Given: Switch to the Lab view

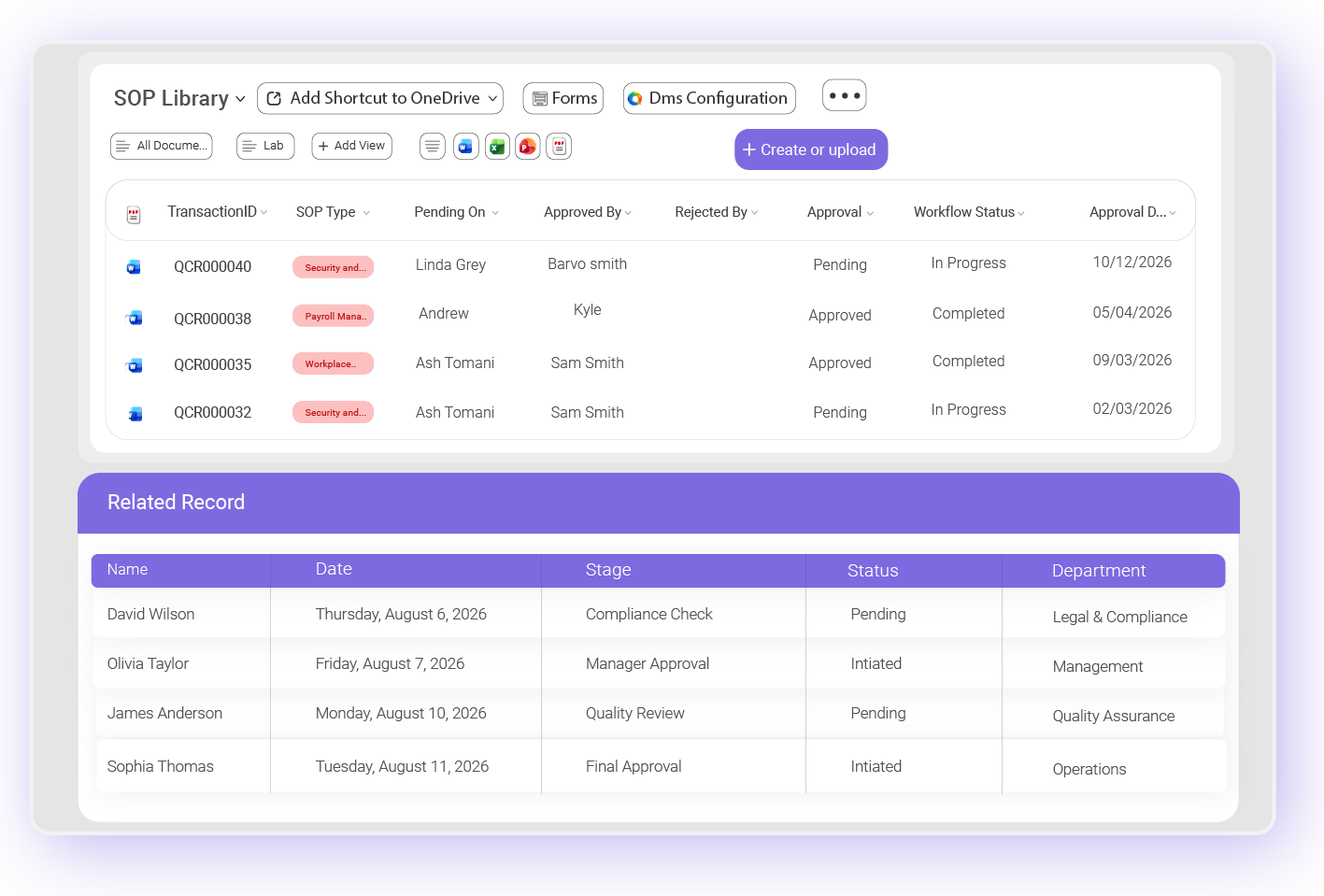Looking at the screenshot, I should pos(265,146).
